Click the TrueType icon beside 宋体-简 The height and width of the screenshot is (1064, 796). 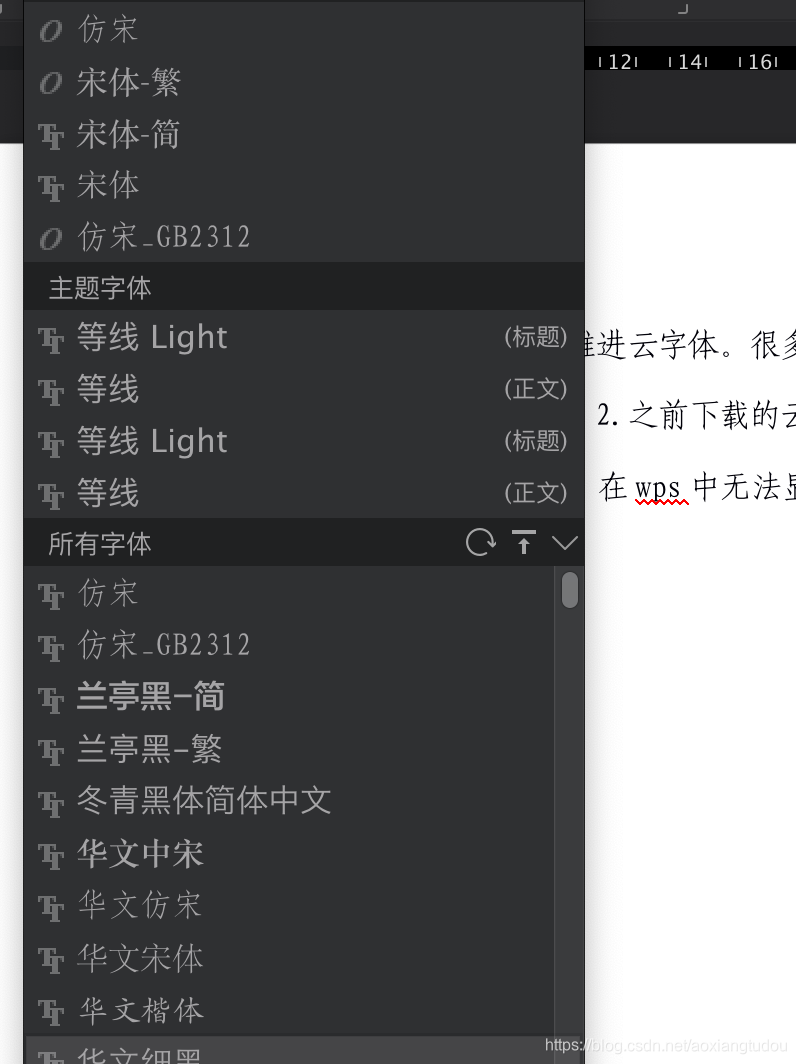51,135
